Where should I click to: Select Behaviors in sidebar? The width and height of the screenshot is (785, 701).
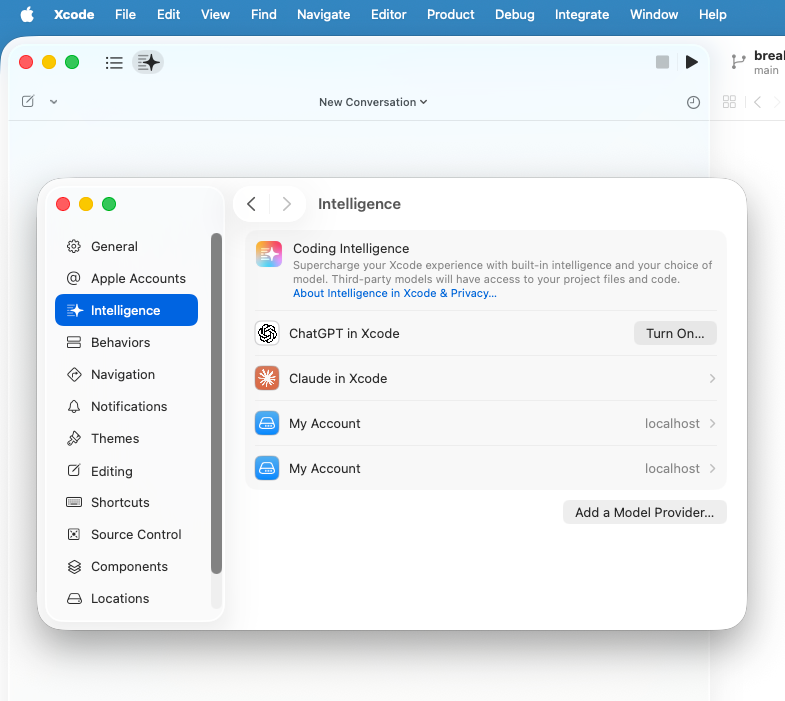[126, 342]
